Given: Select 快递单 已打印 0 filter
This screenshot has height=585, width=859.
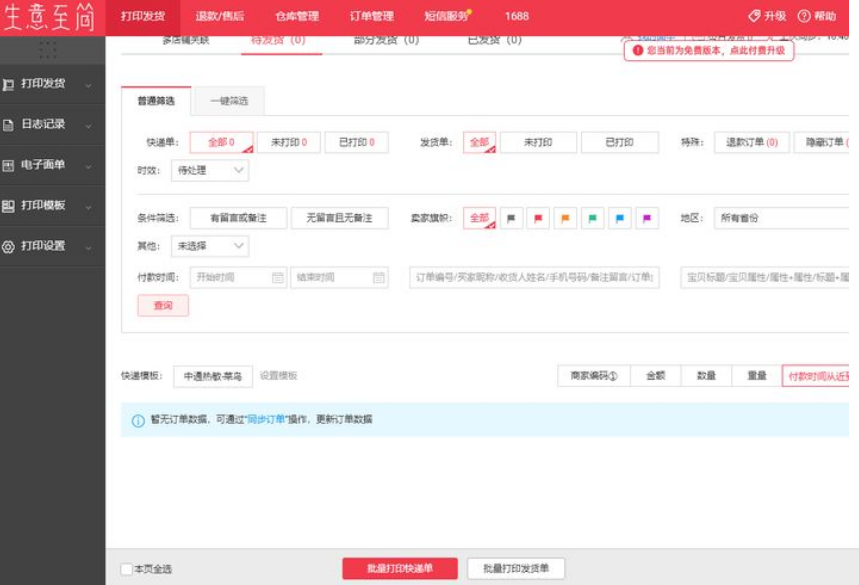Looking at the screenshot, I should point(357,142).
